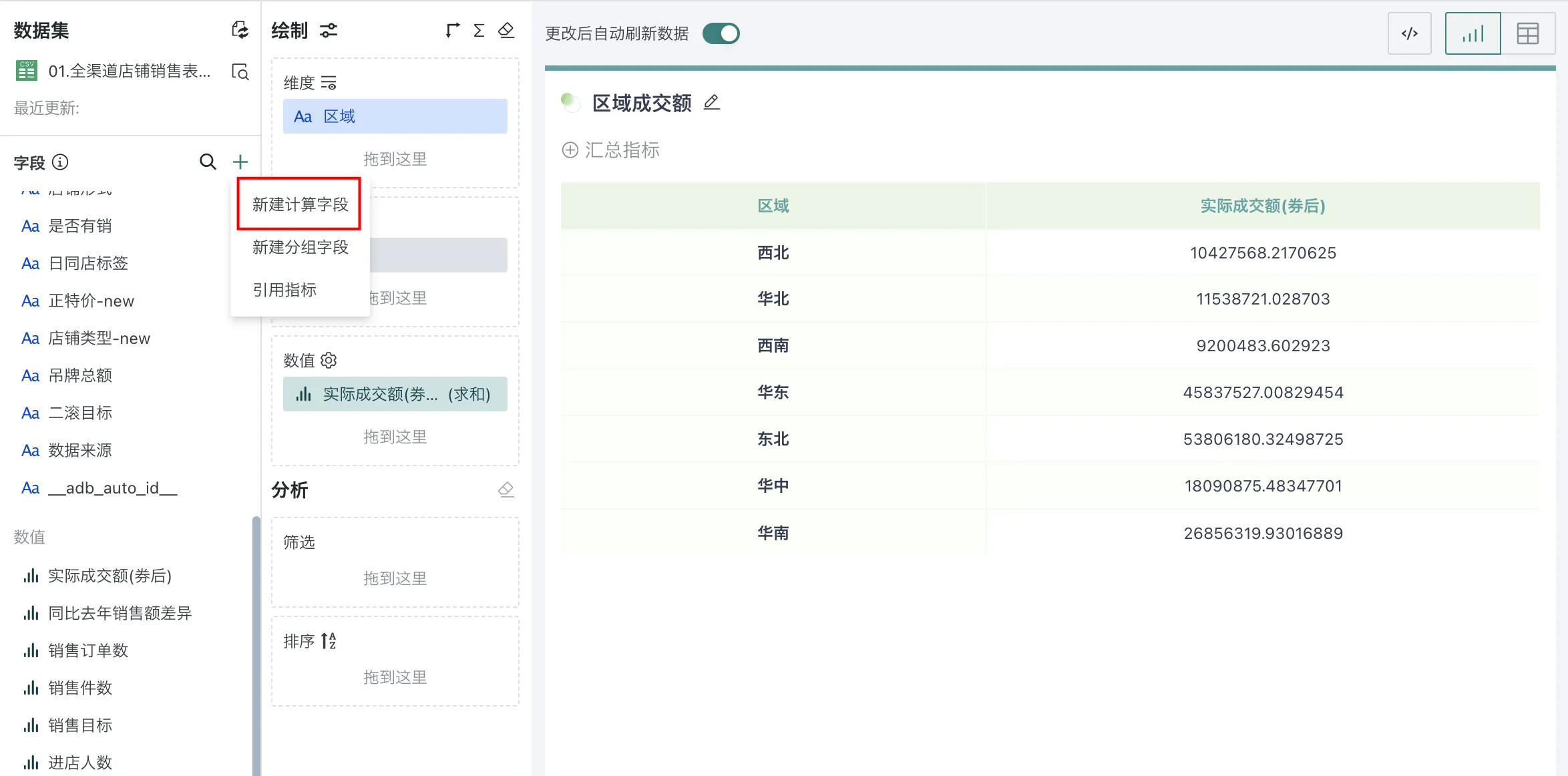Choose 新建分组字段 from the menu
This screenshot has width=1568, height=776.
(x=300, y=247)
